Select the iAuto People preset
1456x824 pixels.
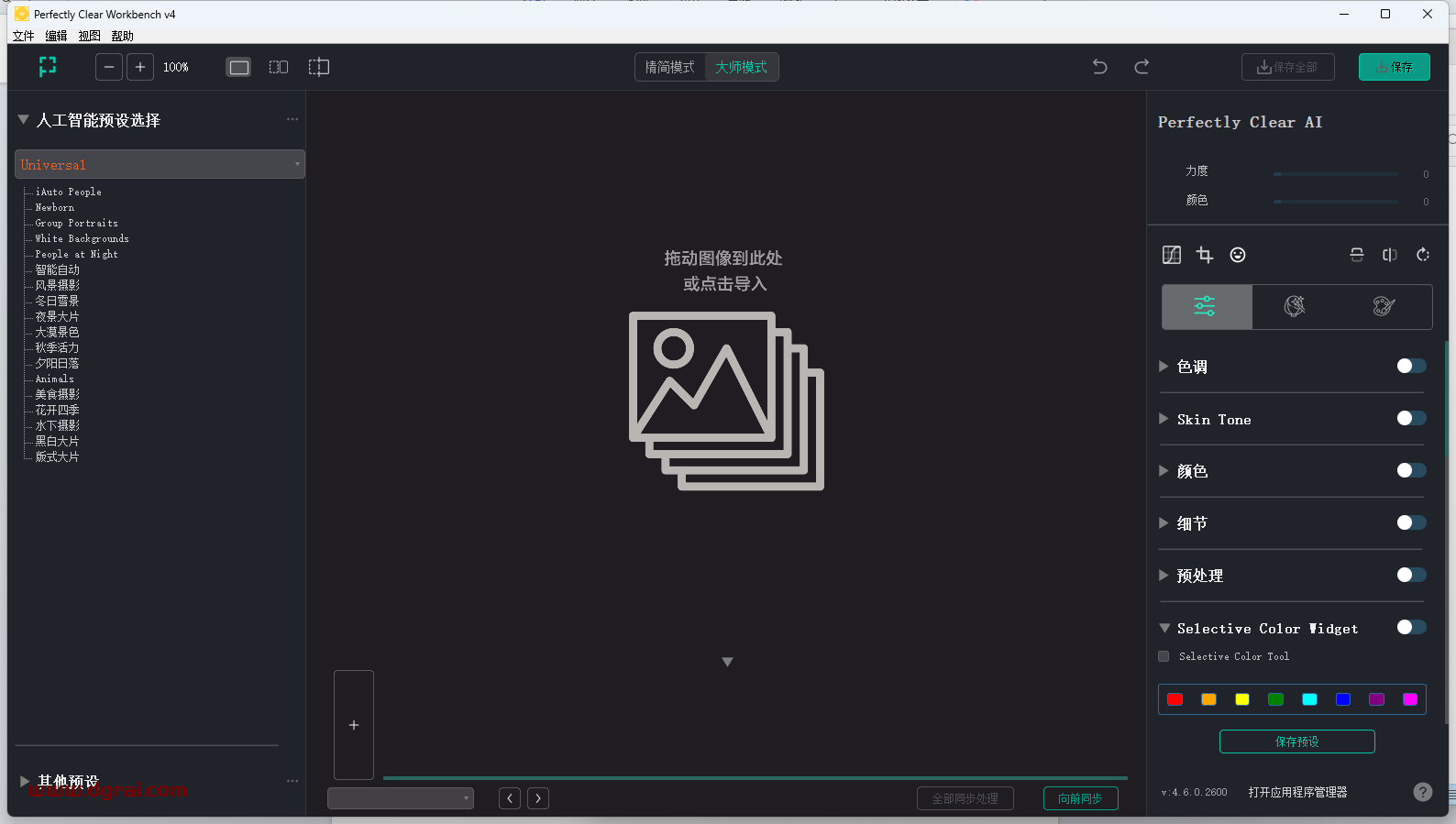tap(68, 192)
